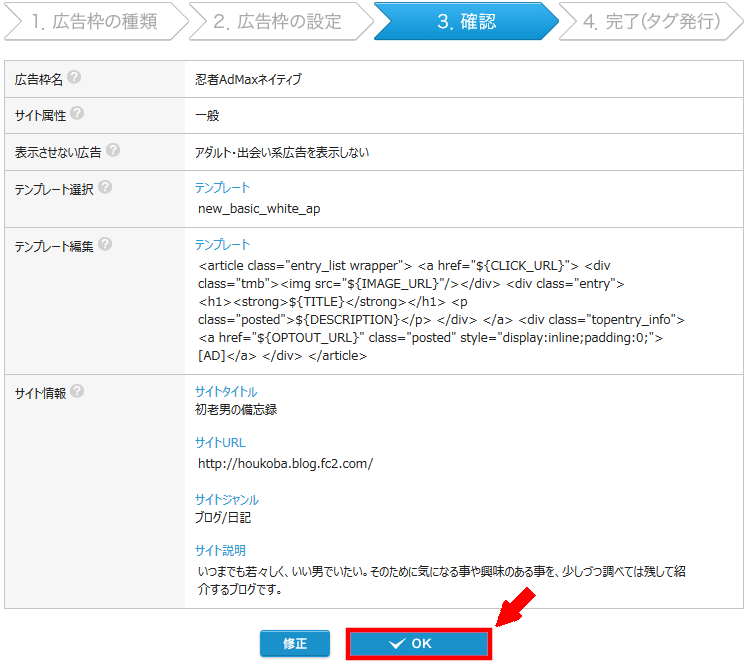Click the サイトURL label
Screen dimensions: 748x664
tap(220, 443)
